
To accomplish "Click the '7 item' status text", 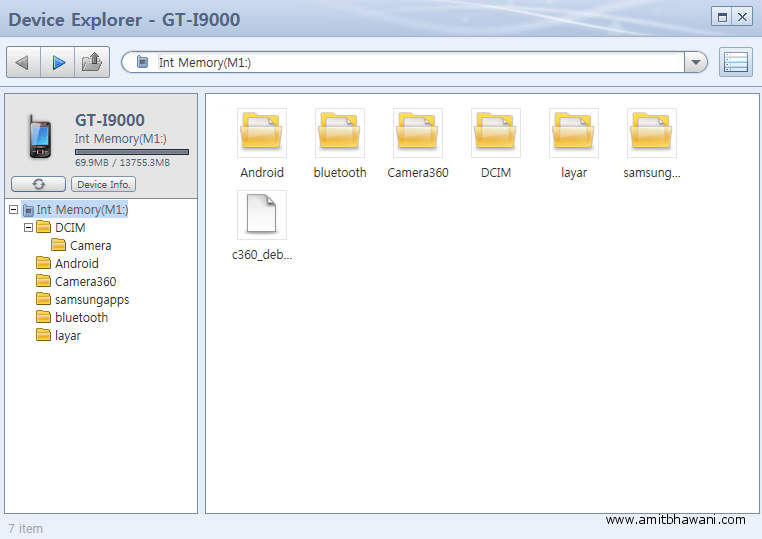I will tap(26, 528).
